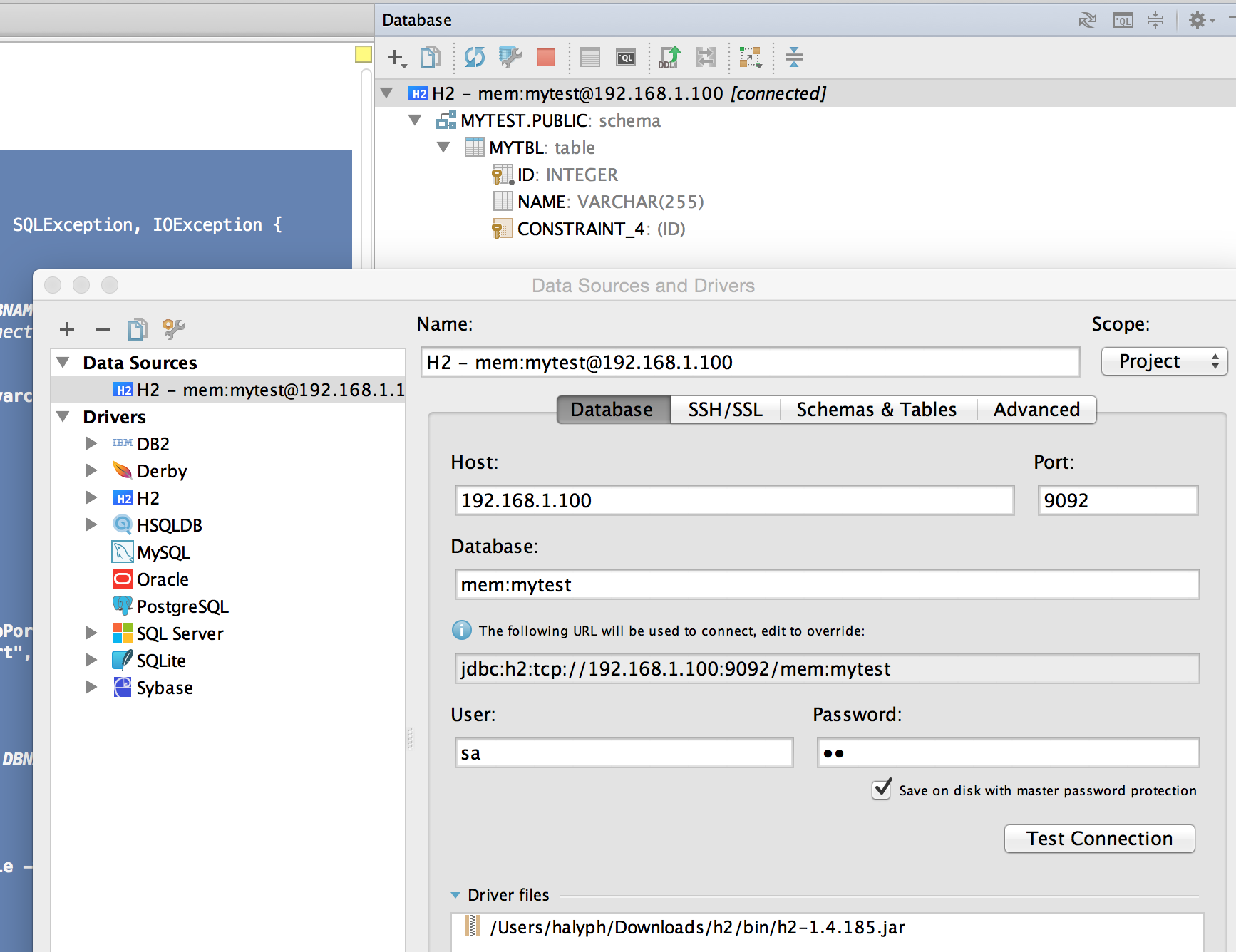Expand the HSQLDB driver node

[91, 524]
